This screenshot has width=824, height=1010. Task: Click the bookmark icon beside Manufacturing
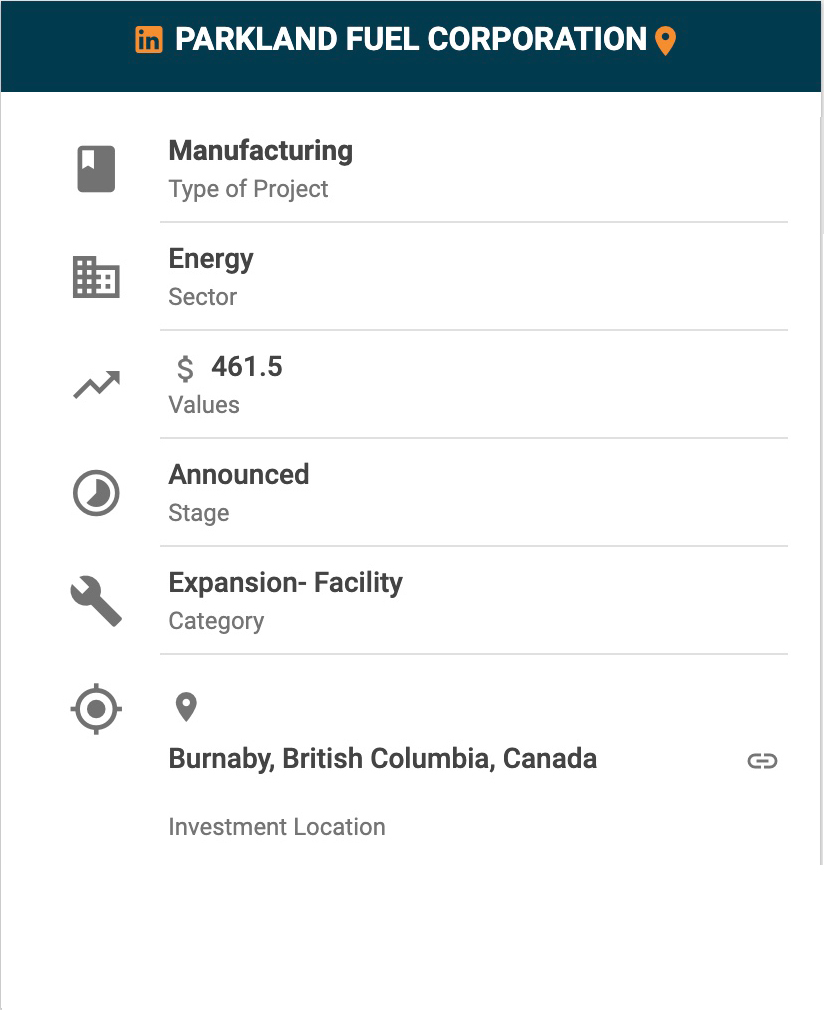click(96, 169)
